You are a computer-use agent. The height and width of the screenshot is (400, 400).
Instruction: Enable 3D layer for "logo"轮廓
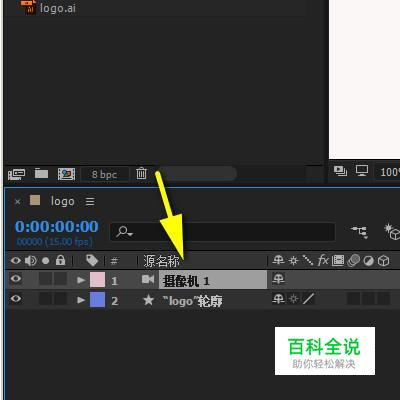pos(383,299)
